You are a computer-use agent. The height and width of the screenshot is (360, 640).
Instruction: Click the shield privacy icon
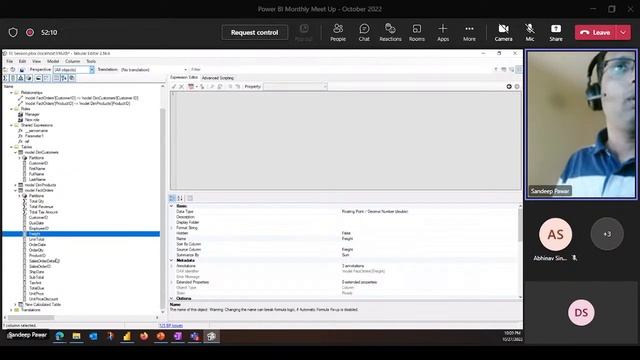[x=13, y=32]
